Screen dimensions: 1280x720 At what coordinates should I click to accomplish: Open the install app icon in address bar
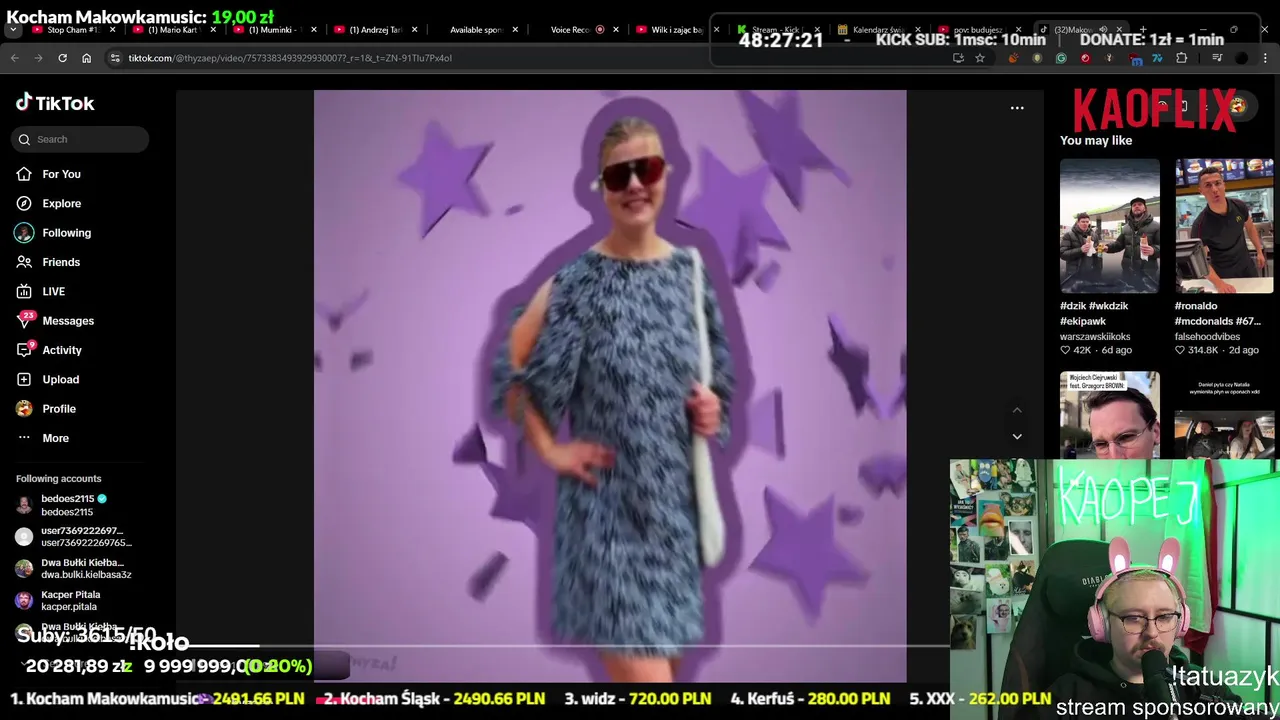(x=958, y=58)
